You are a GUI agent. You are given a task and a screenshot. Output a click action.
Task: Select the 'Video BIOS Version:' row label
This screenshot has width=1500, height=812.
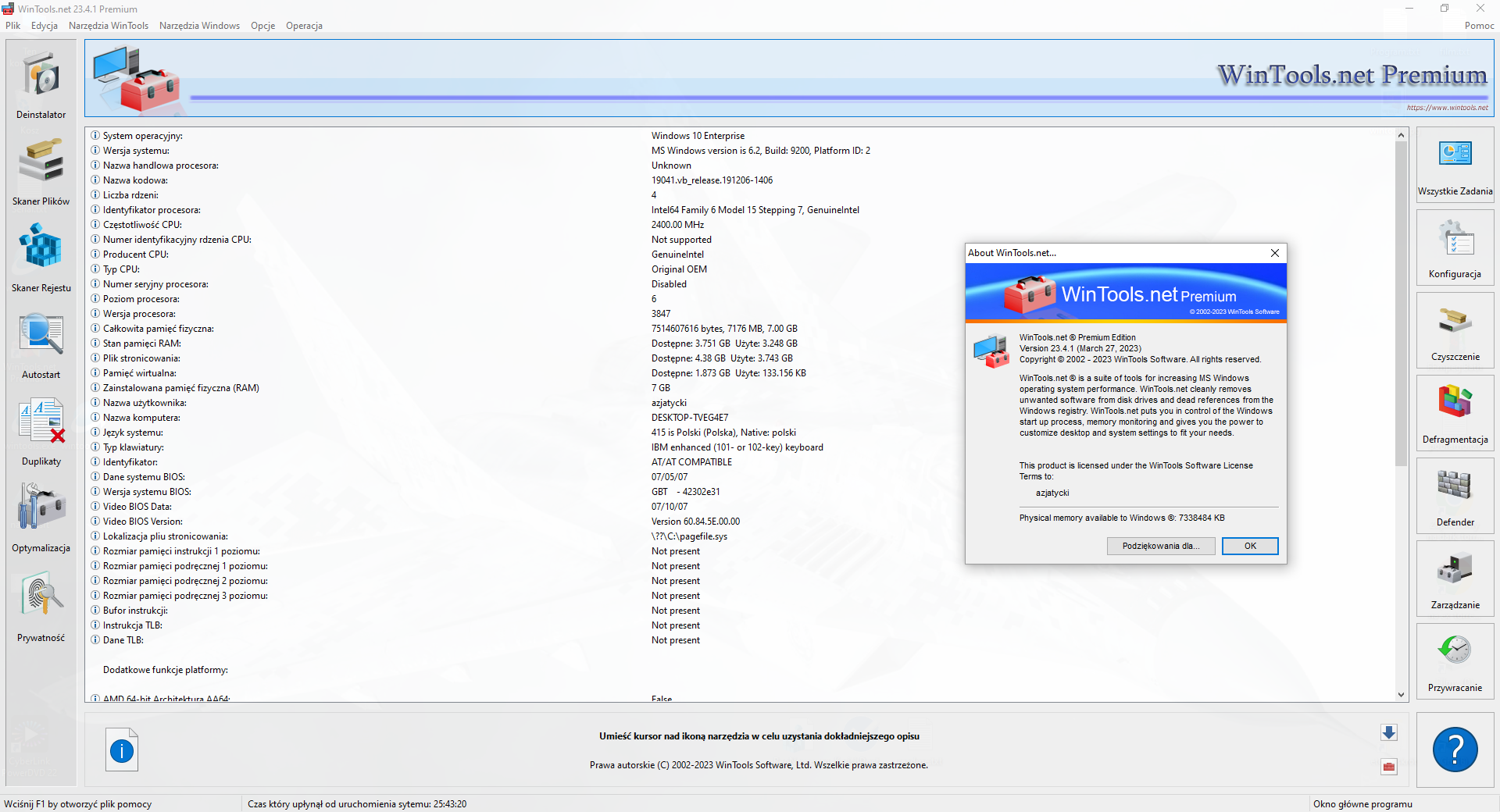click(143, 522)
